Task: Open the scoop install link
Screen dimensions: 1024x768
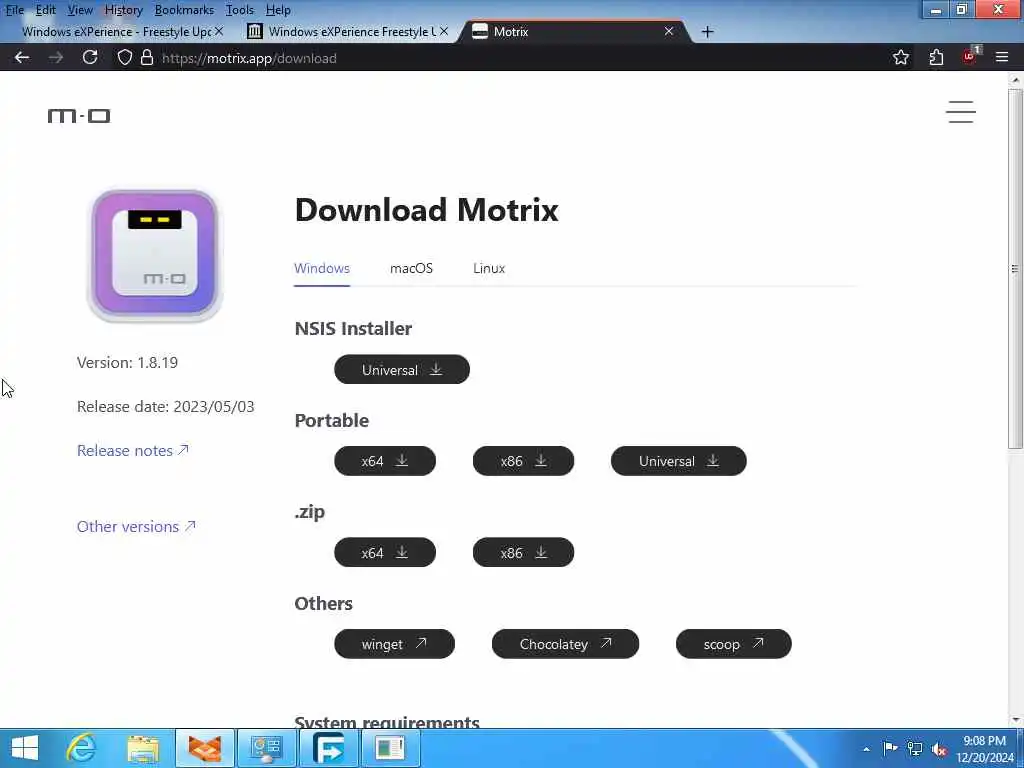Action: pos(733,644)
